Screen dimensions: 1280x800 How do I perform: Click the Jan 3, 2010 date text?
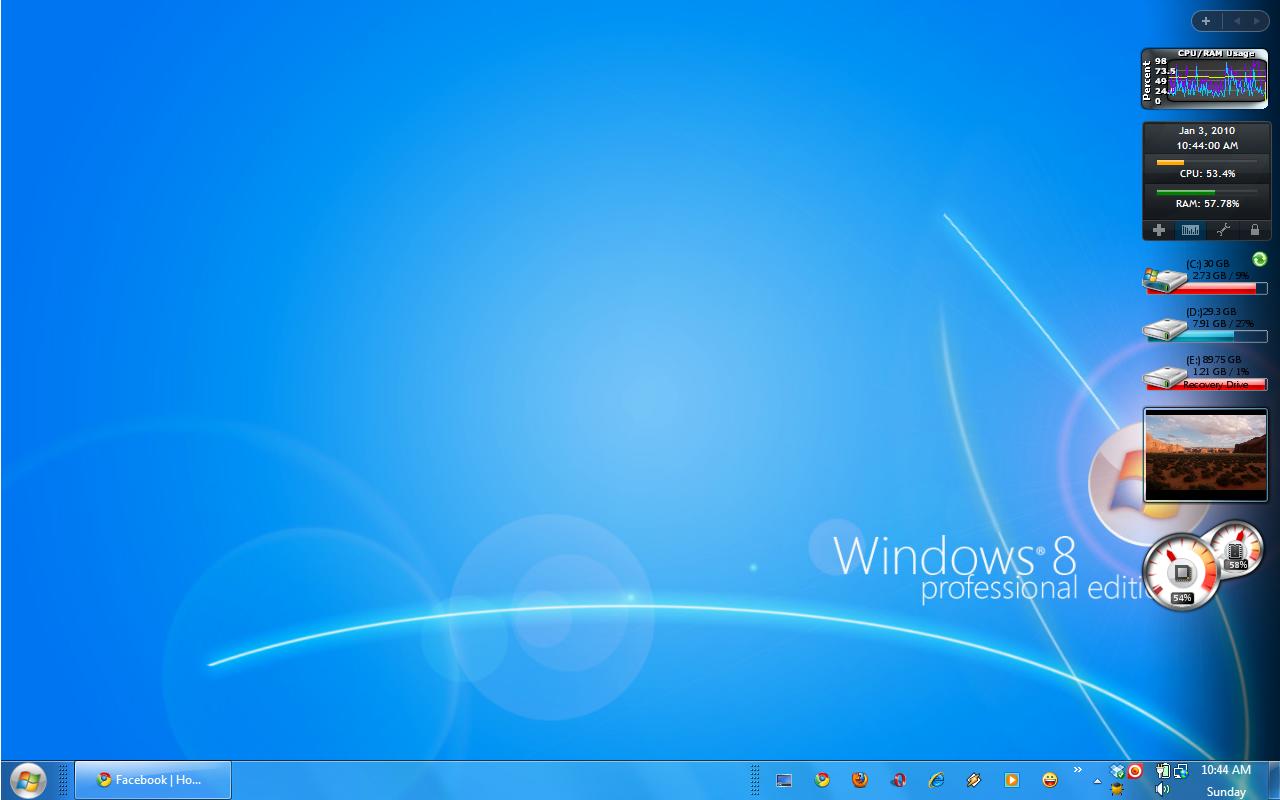point(1207,130)
